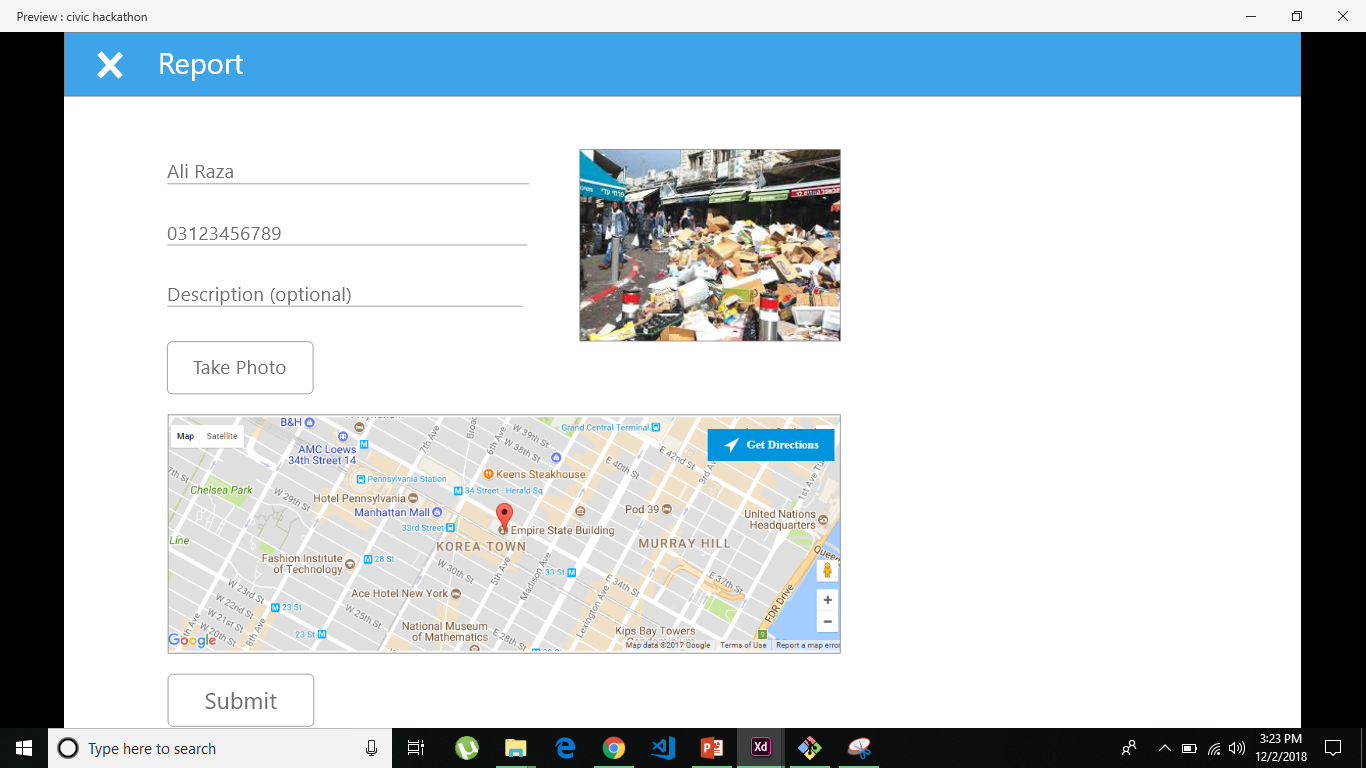This screenshot has width=1366, height=768.
Task: Click the Empire State Building map label
Action: [x=562, y=530]
